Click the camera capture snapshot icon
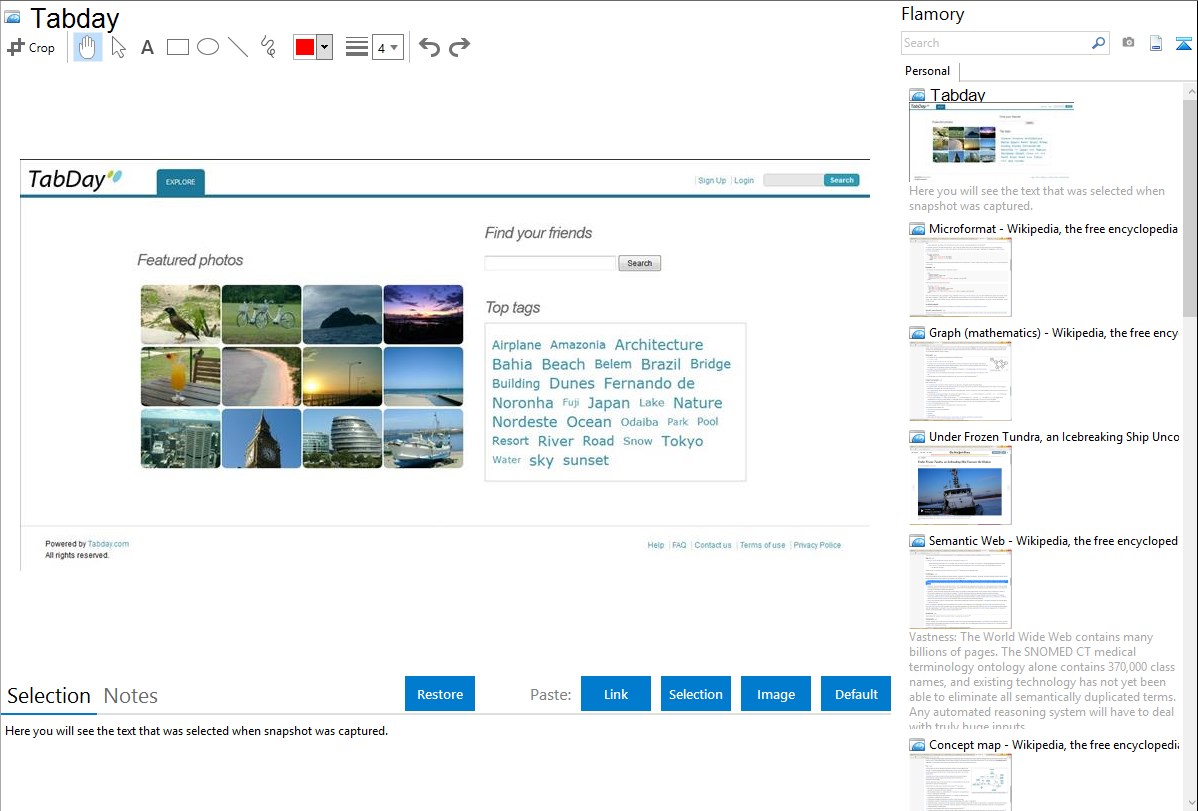 pyautogui.click(x=1128, y=43)
